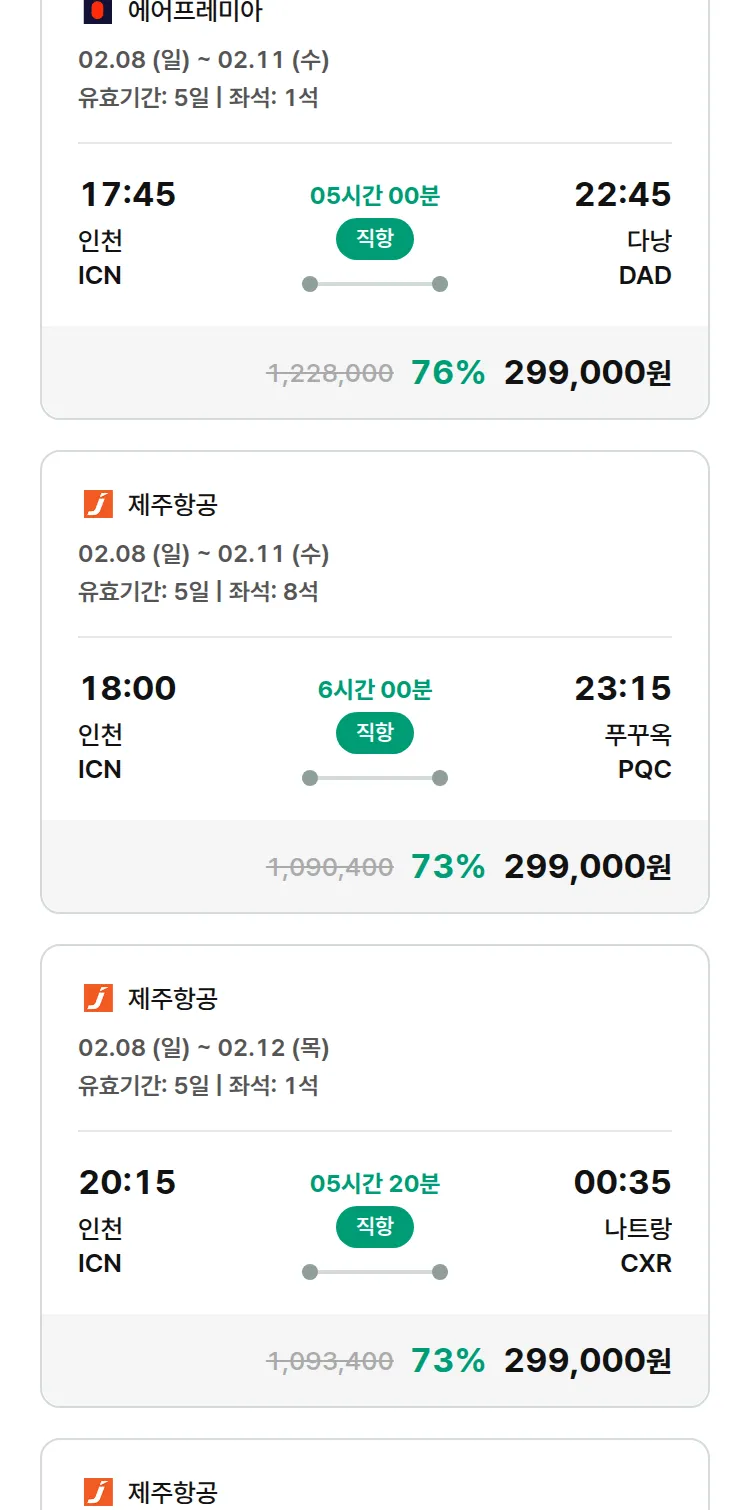The width and height of the screenshot is (750, 1510).
Task: Click the DAD destination airport code
Action: coord(645,276)
